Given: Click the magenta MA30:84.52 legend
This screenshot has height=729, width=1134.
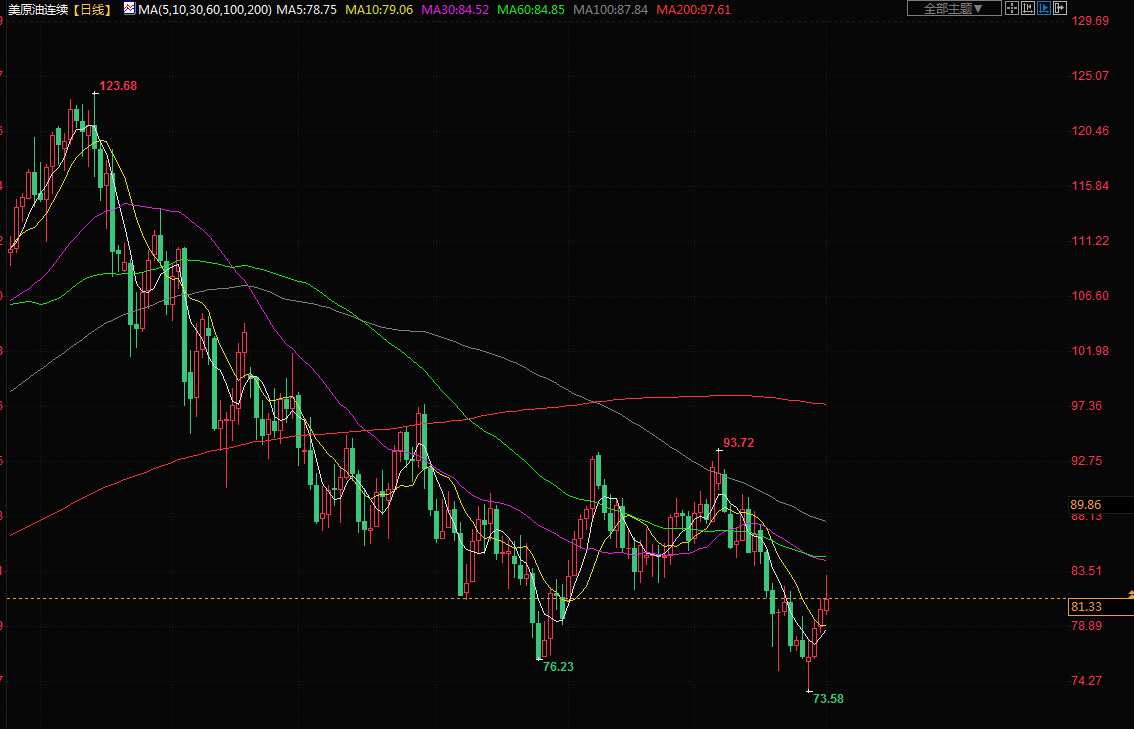Looking at the screenshot, I should tap(454, 9).
